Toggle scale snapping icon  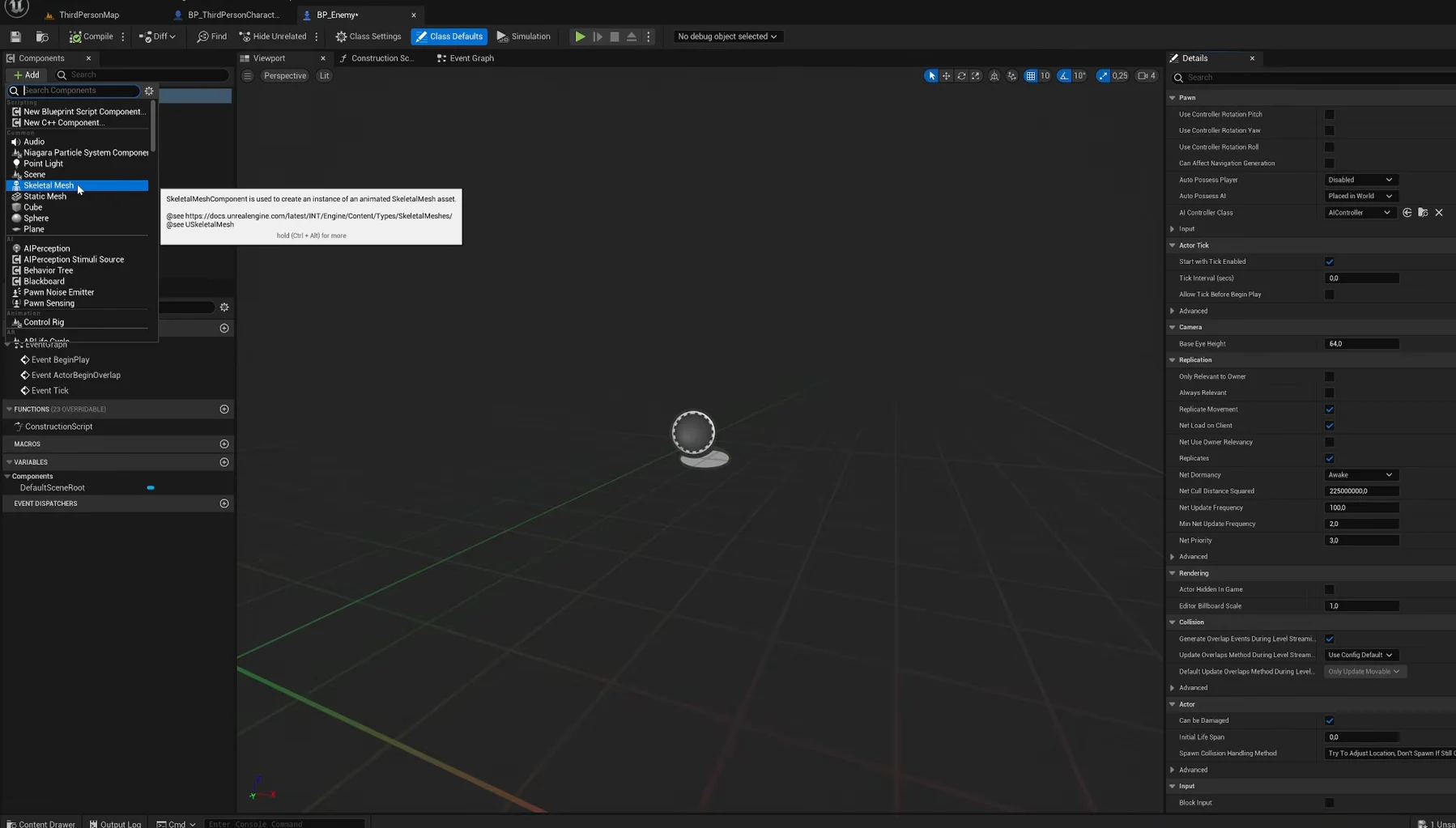1103,76
